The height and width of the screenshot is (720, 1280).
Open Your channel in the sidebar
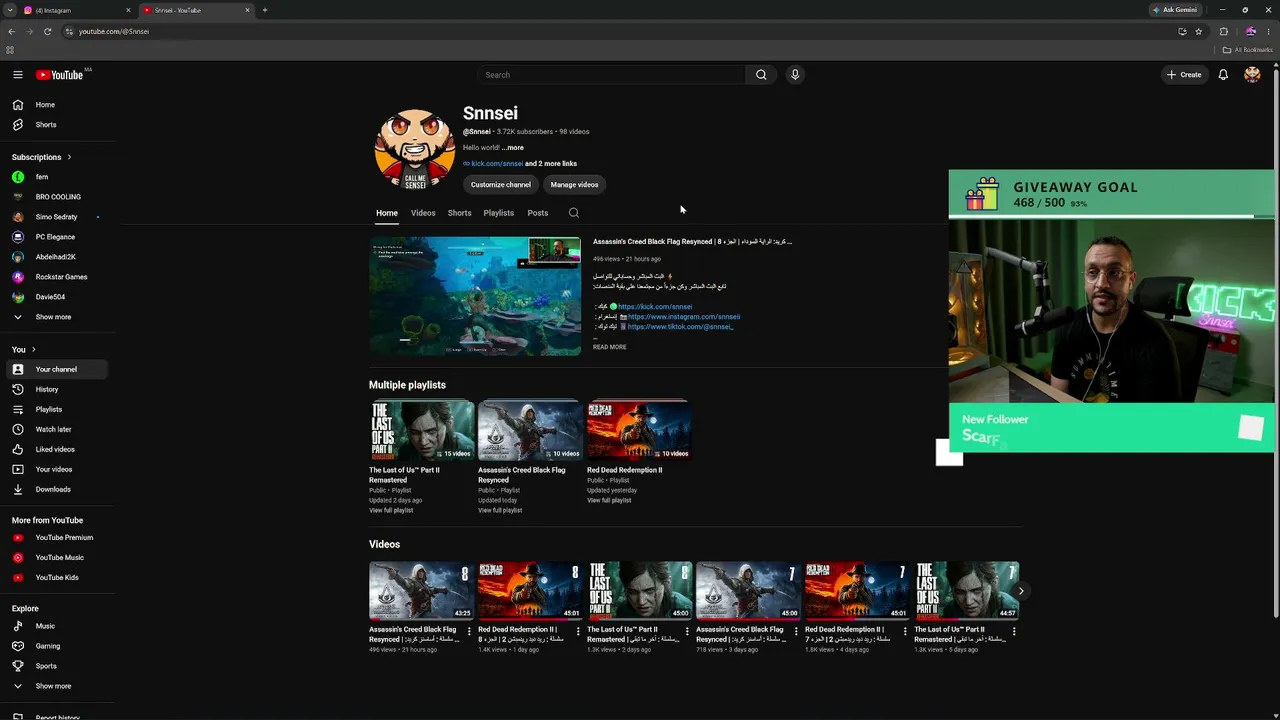56,369
